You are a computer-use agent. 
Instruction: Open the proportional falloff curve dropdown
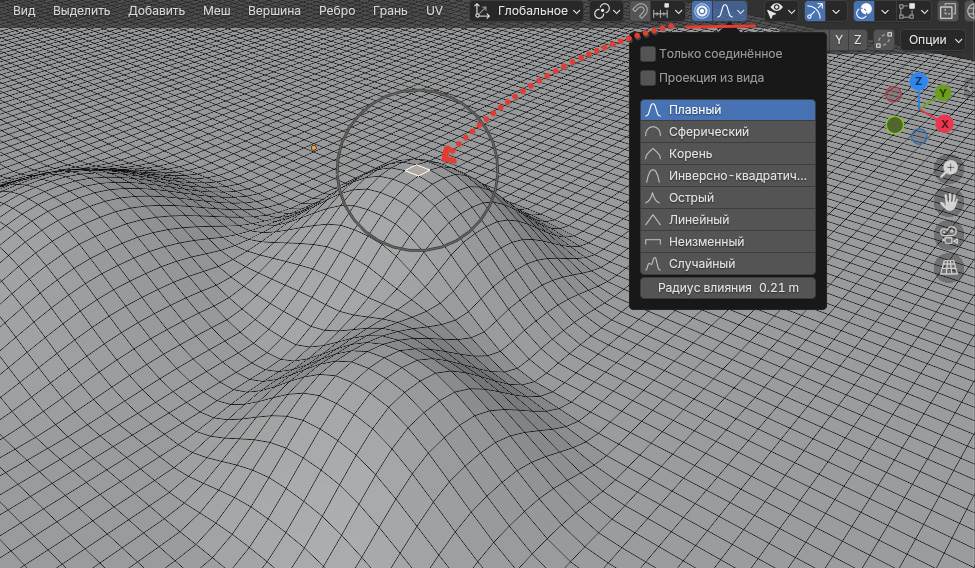click(x=730, y=11)
